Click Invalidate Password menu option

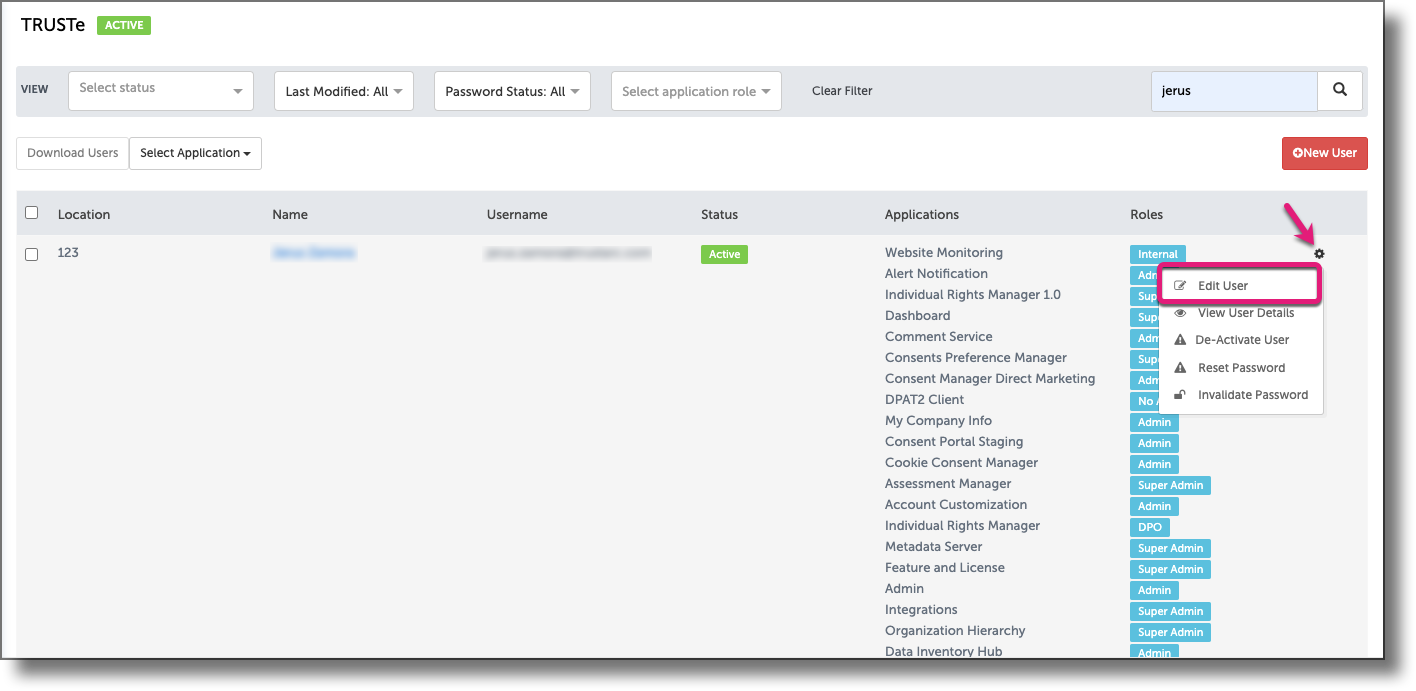click(1240, 395)
